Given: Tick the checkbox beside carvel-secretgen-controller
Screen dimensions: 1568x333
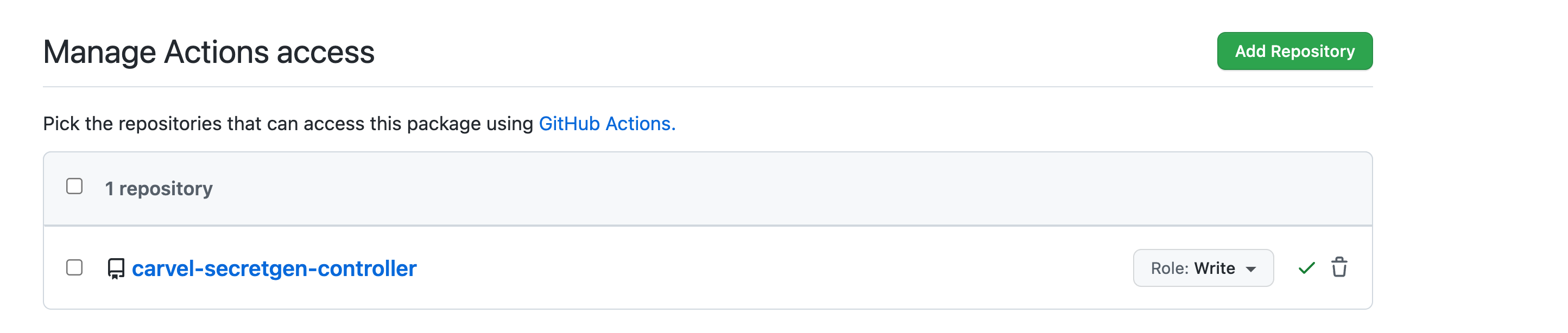Looking at the screenshot, I should pyautogui.click(x=74, y=267).
